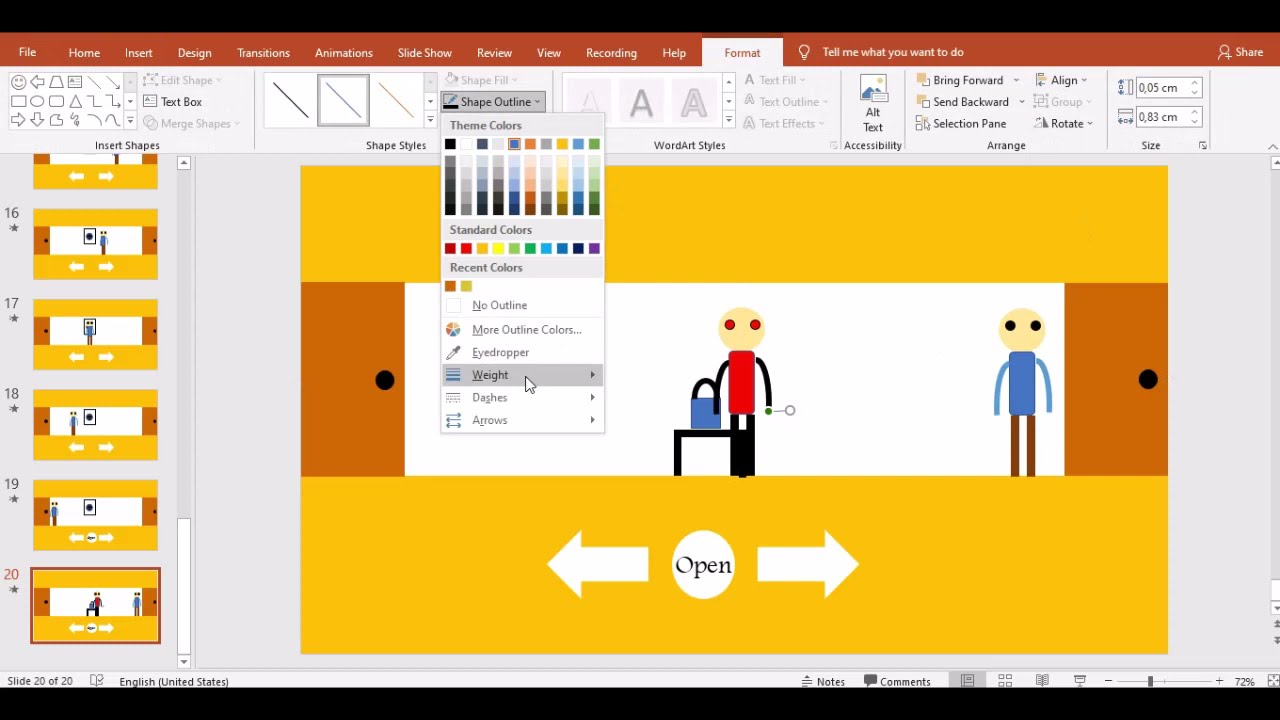The image size is (1280, 720).
Task: Select the orange theme color swatch
Action: [x=530, y=145]
